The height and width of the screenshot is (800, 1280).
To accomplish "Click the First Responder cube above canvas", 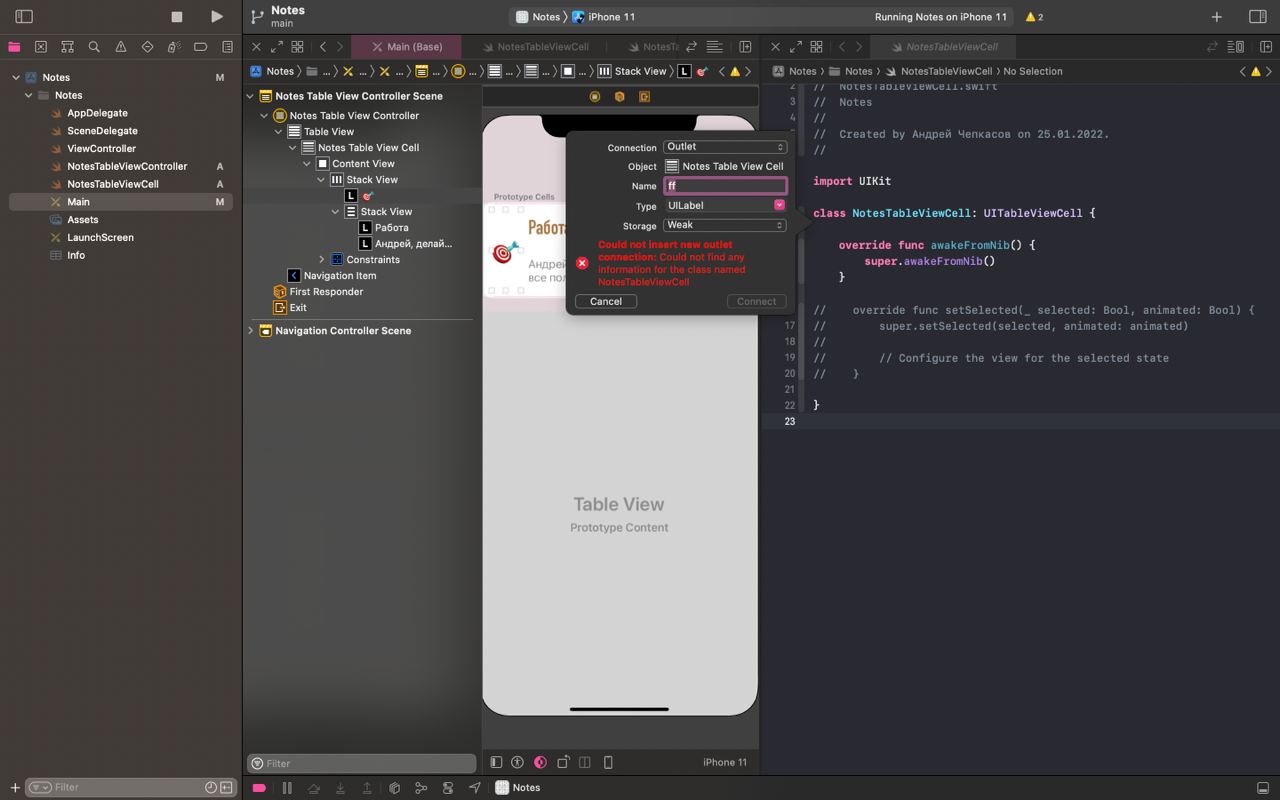I will [x=619, y=97].
